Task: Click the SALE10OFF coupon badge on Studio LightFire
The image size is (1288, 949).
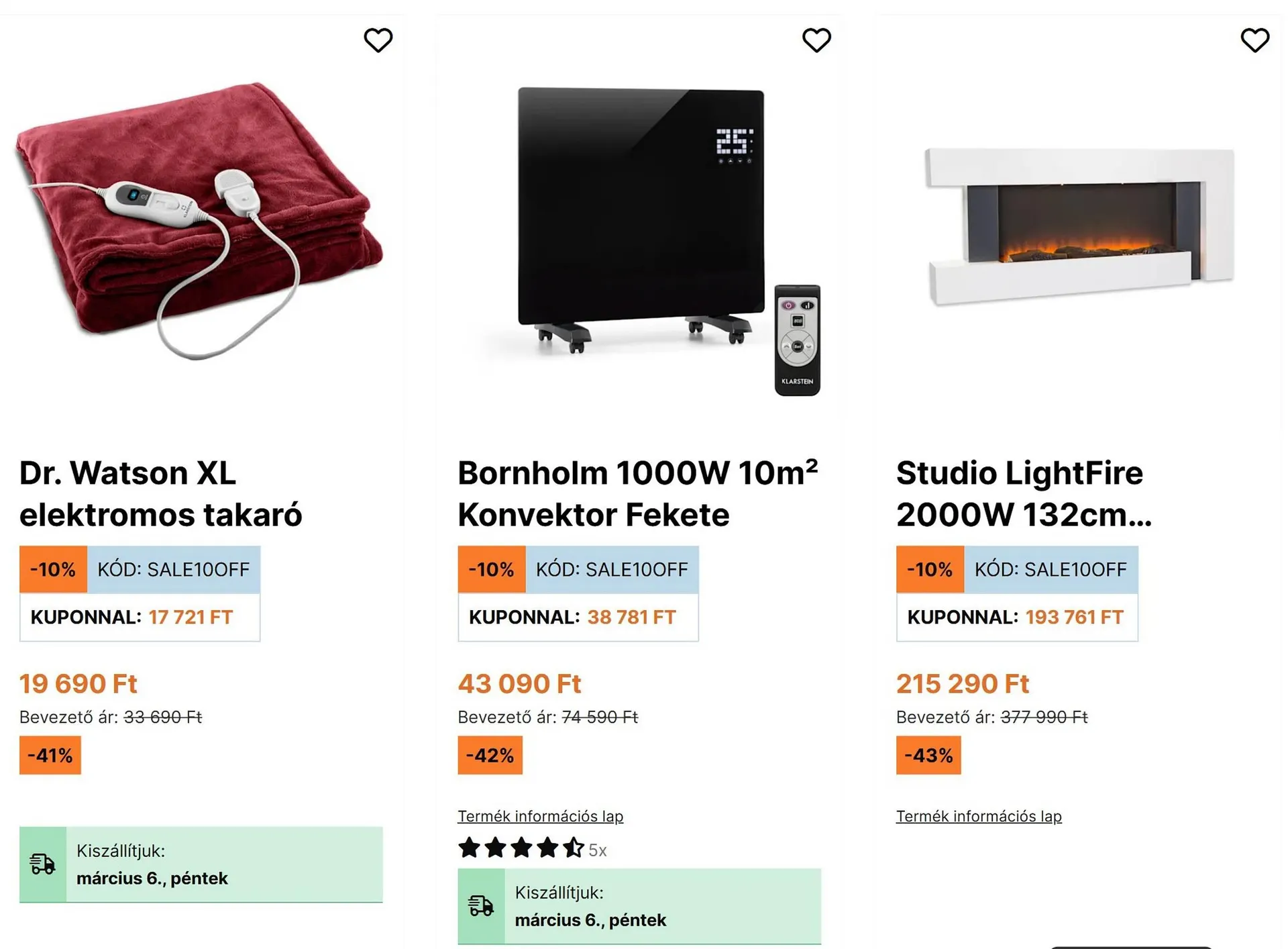Action: click(x=1051, y=570)
